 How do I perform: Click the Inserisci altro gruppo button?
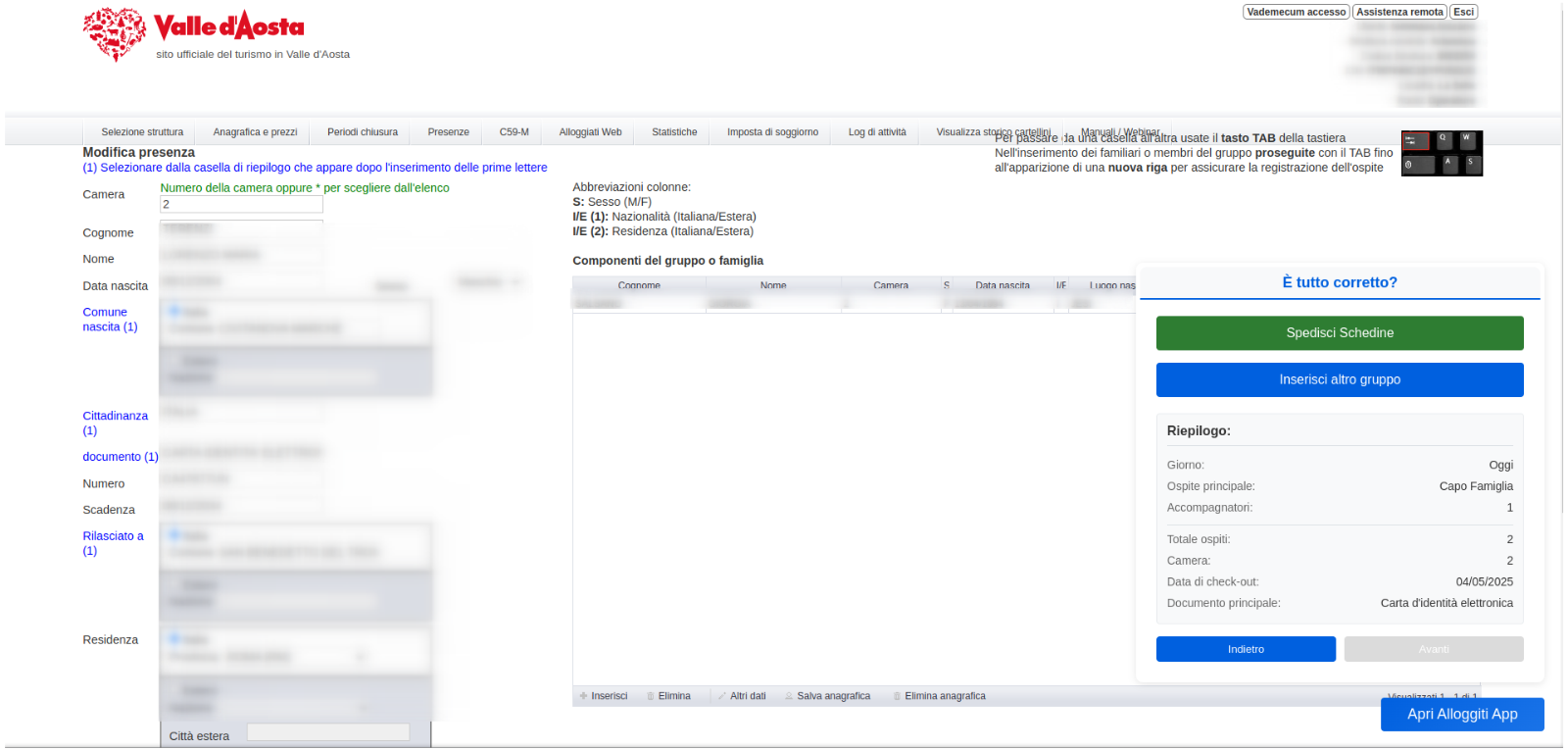click(1339, 379)
